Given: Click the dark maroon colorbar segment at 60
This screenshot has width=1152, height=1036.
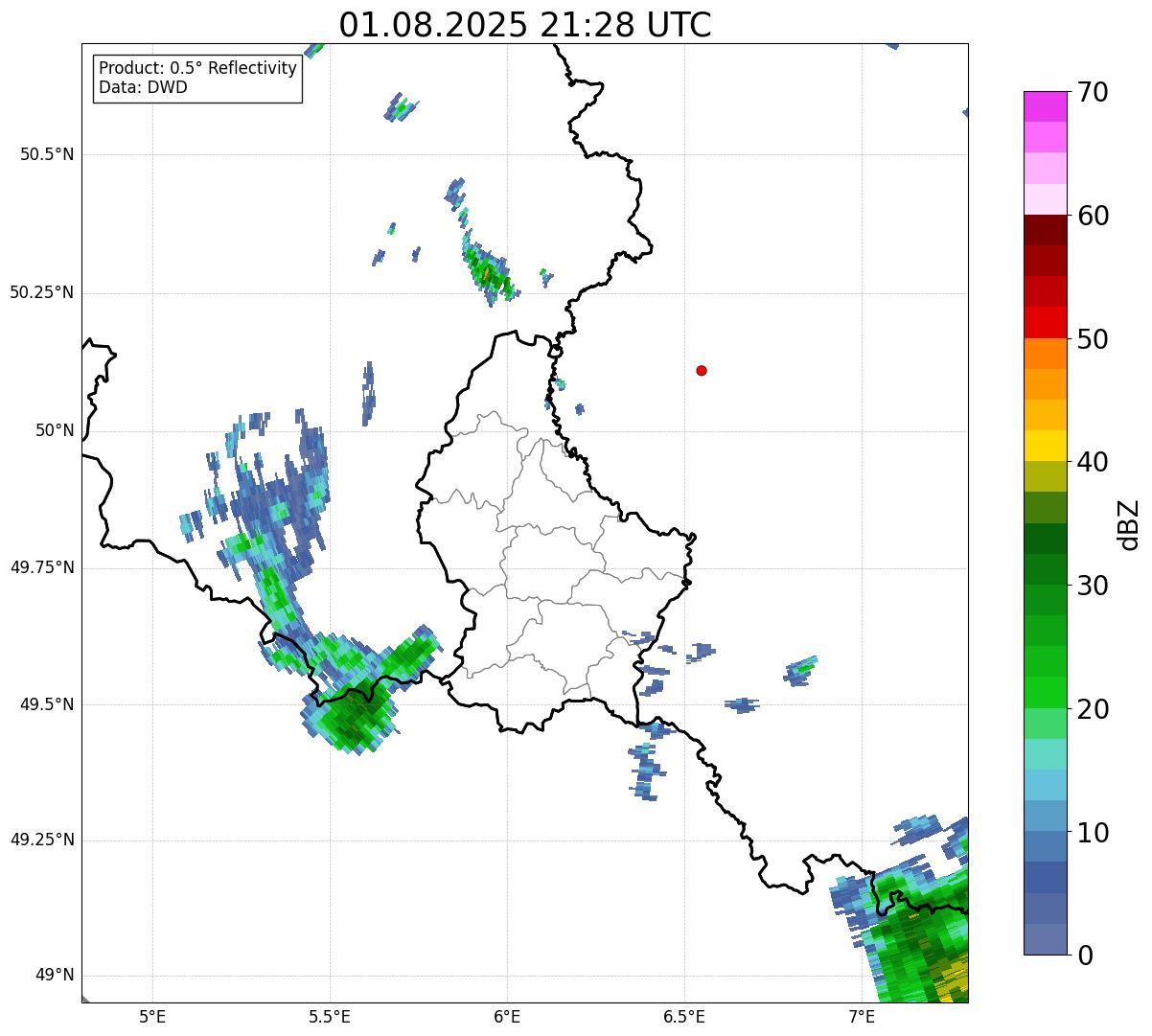Looking at the screenshot, I should [x=1046, y=230].
